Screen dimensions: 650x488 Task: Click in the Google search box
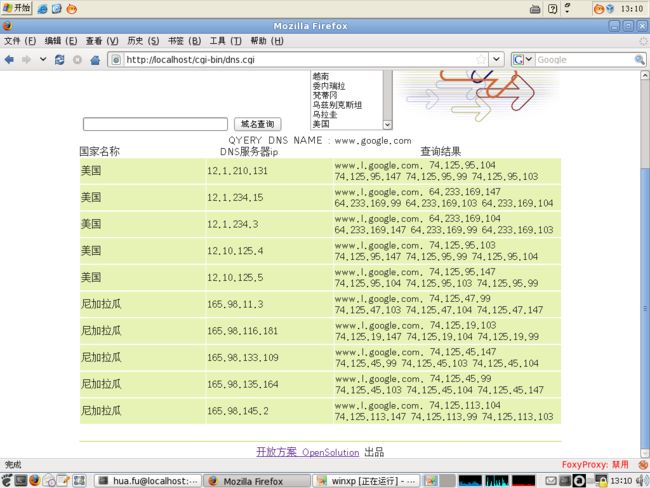point(585,60)
